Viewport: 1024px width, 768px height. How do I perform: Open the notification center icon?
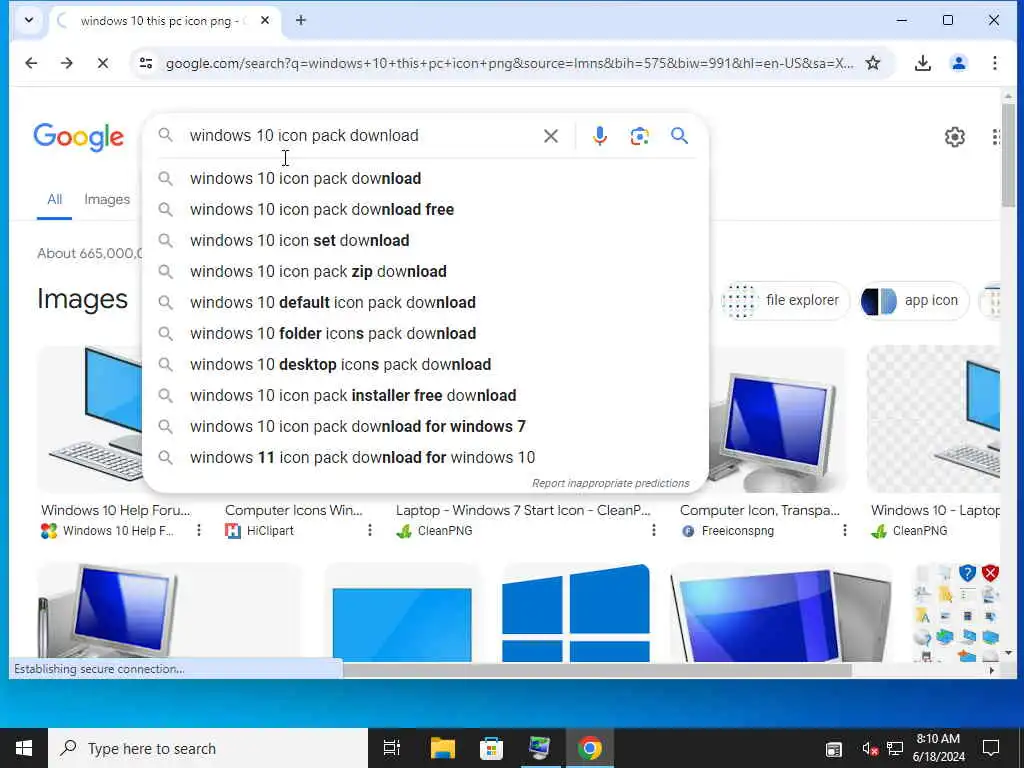click(x=991, y=748)
